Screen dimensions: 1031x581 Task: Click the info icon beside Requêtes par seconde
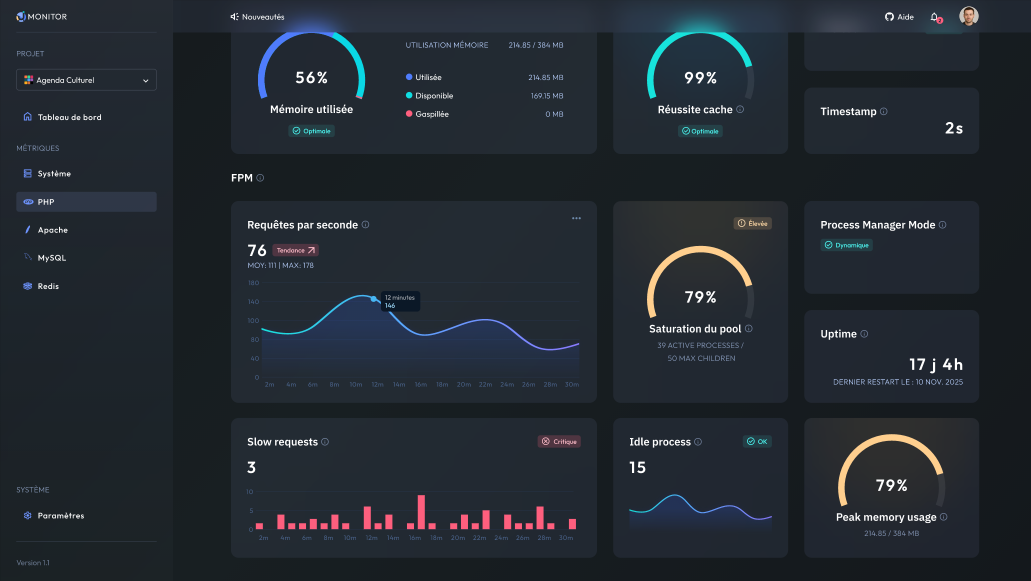[366, 224]
